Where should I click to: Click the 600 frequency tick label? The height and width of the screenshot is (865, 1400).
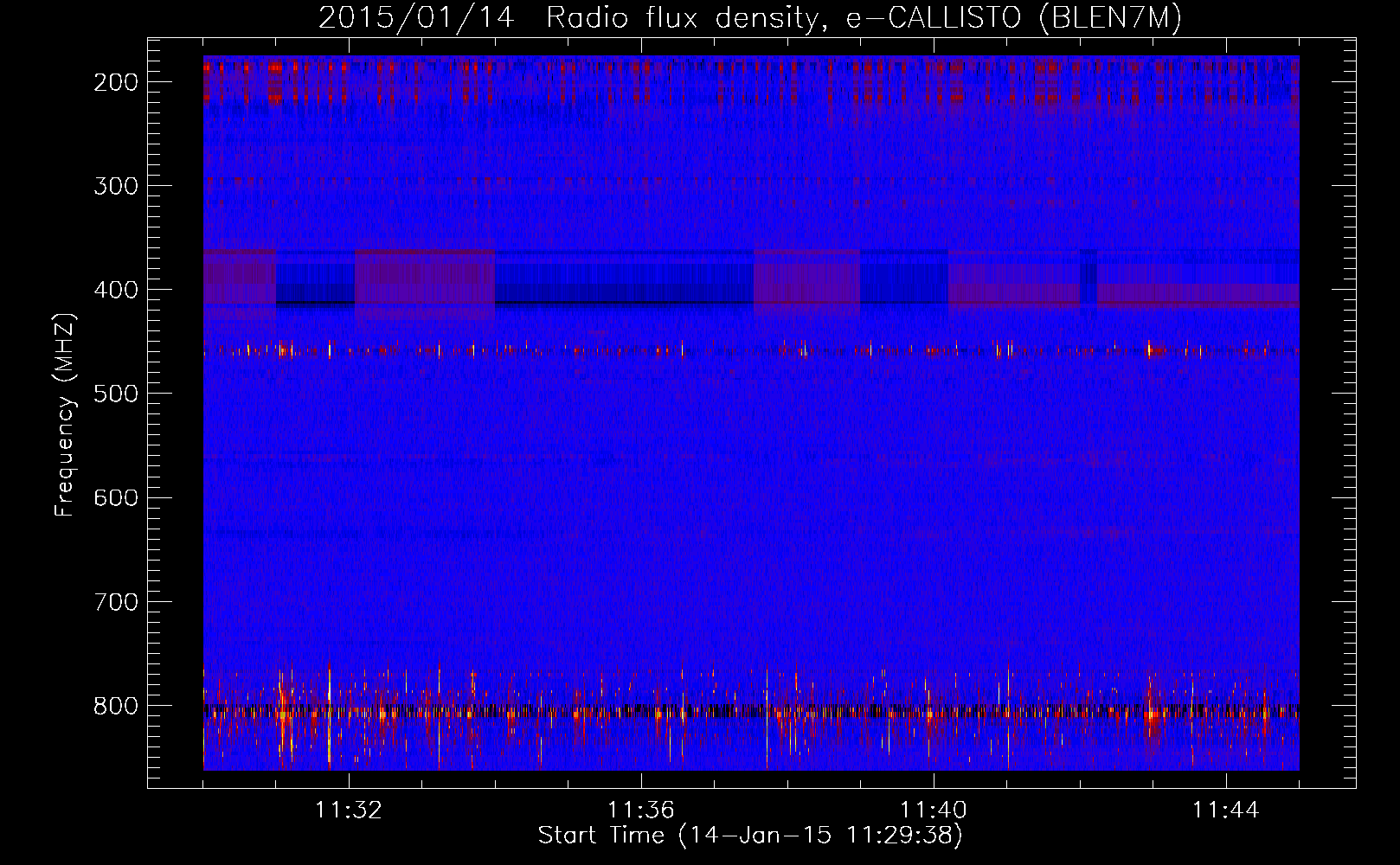115,497
